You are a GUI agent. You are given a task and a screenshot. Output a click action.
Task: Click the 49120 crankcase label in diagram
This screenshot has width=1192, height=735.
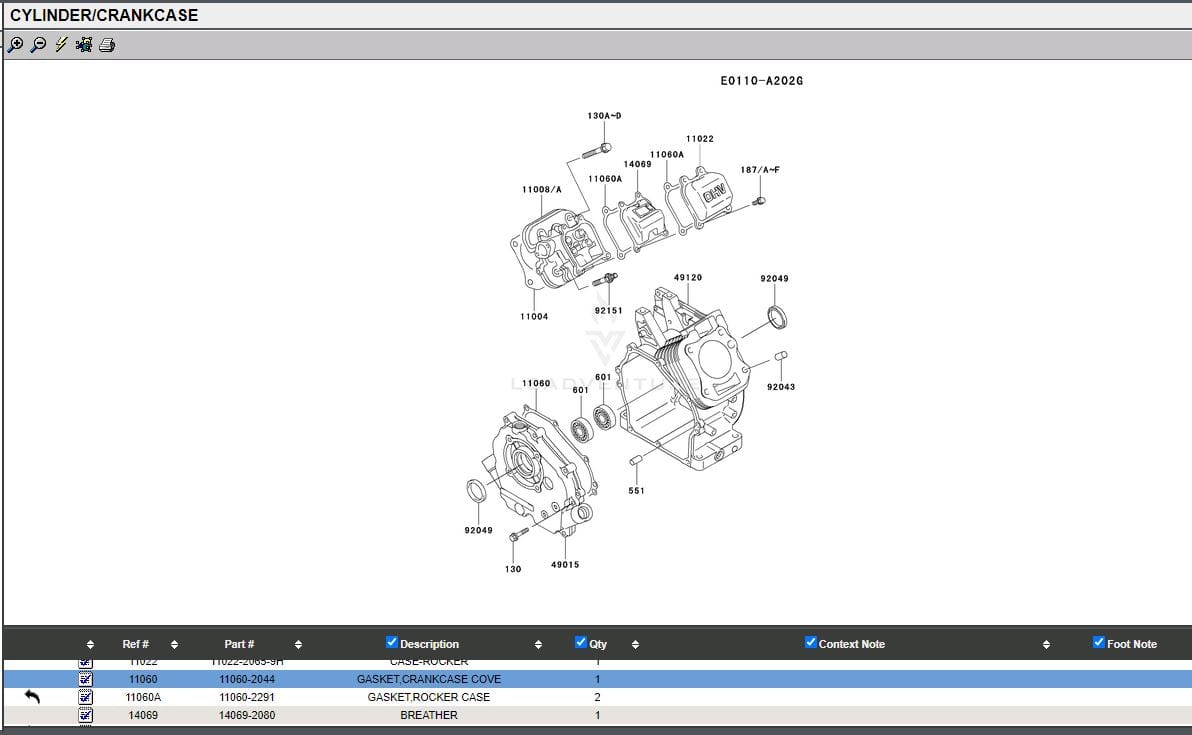[687, 278]
